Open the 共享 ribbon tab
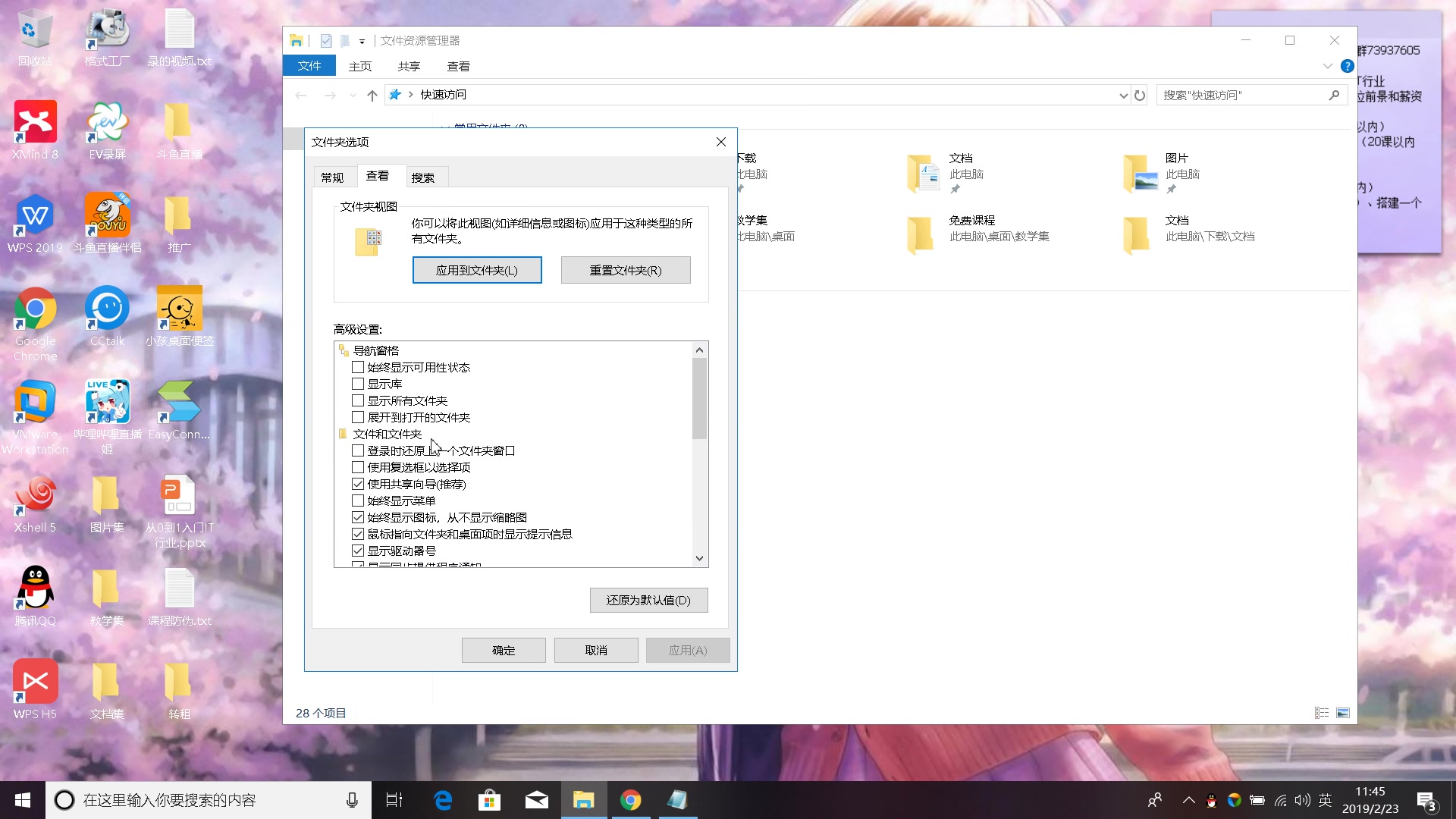The width and height of the screenshot is (1456, 819). click(409, 67)
